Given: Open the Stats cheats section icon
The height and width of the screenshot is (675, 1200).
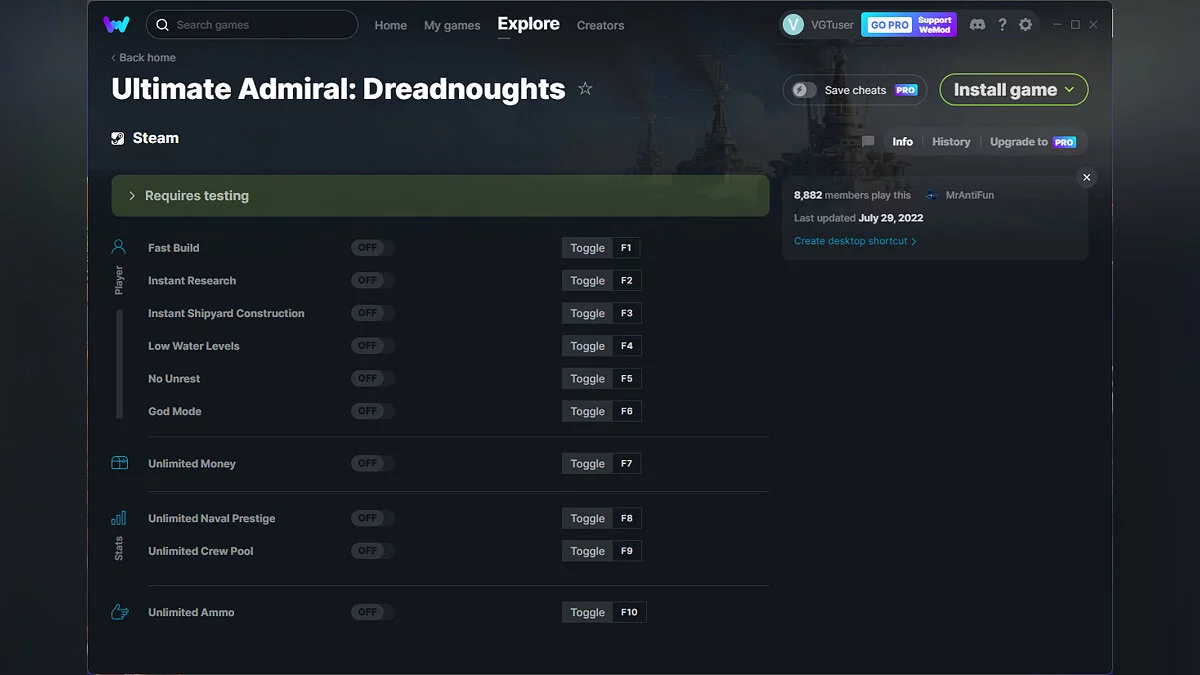Looking at the screenshot, I should coord(119,518).
